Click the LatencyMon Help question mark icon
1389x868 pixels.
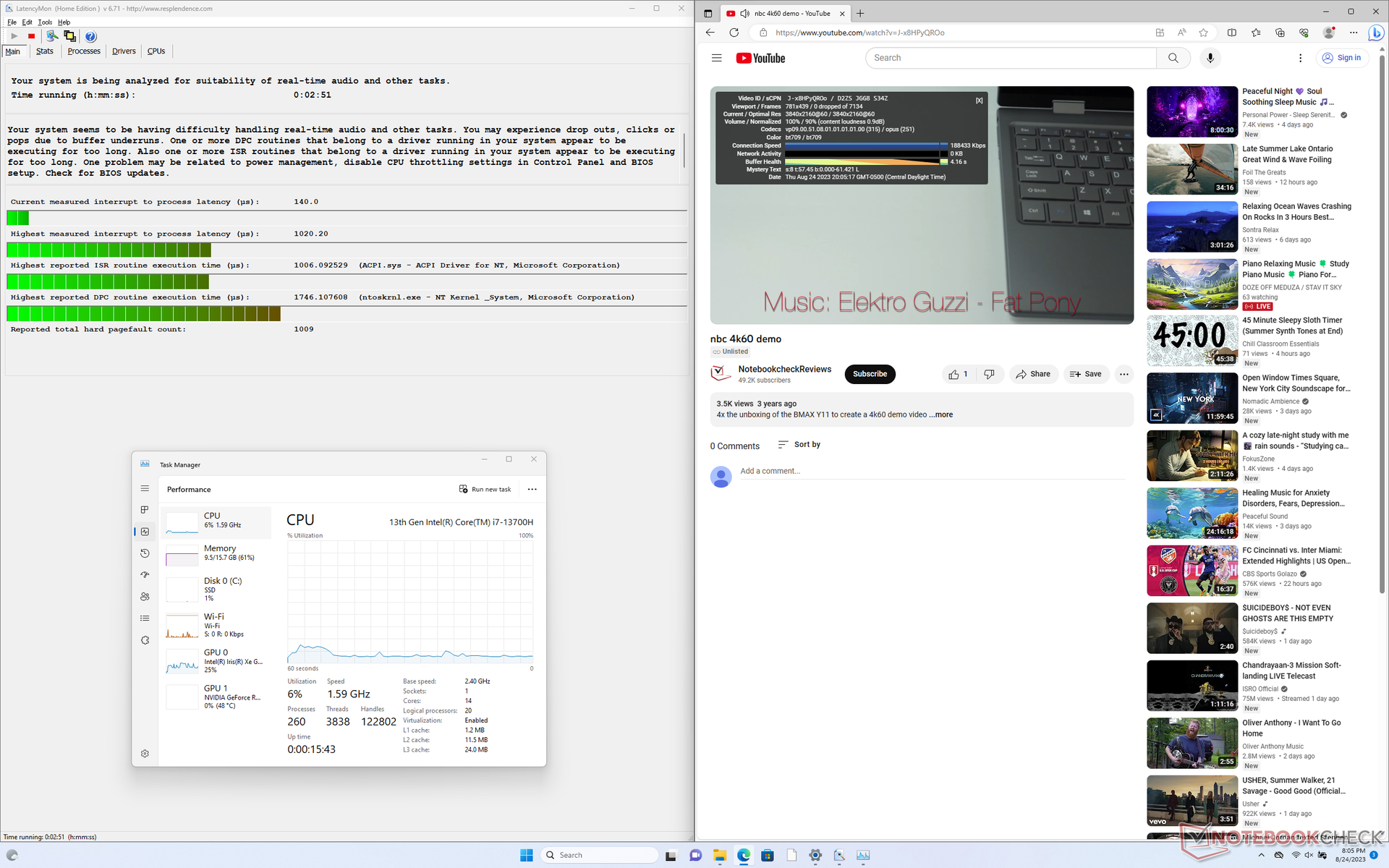90,36
